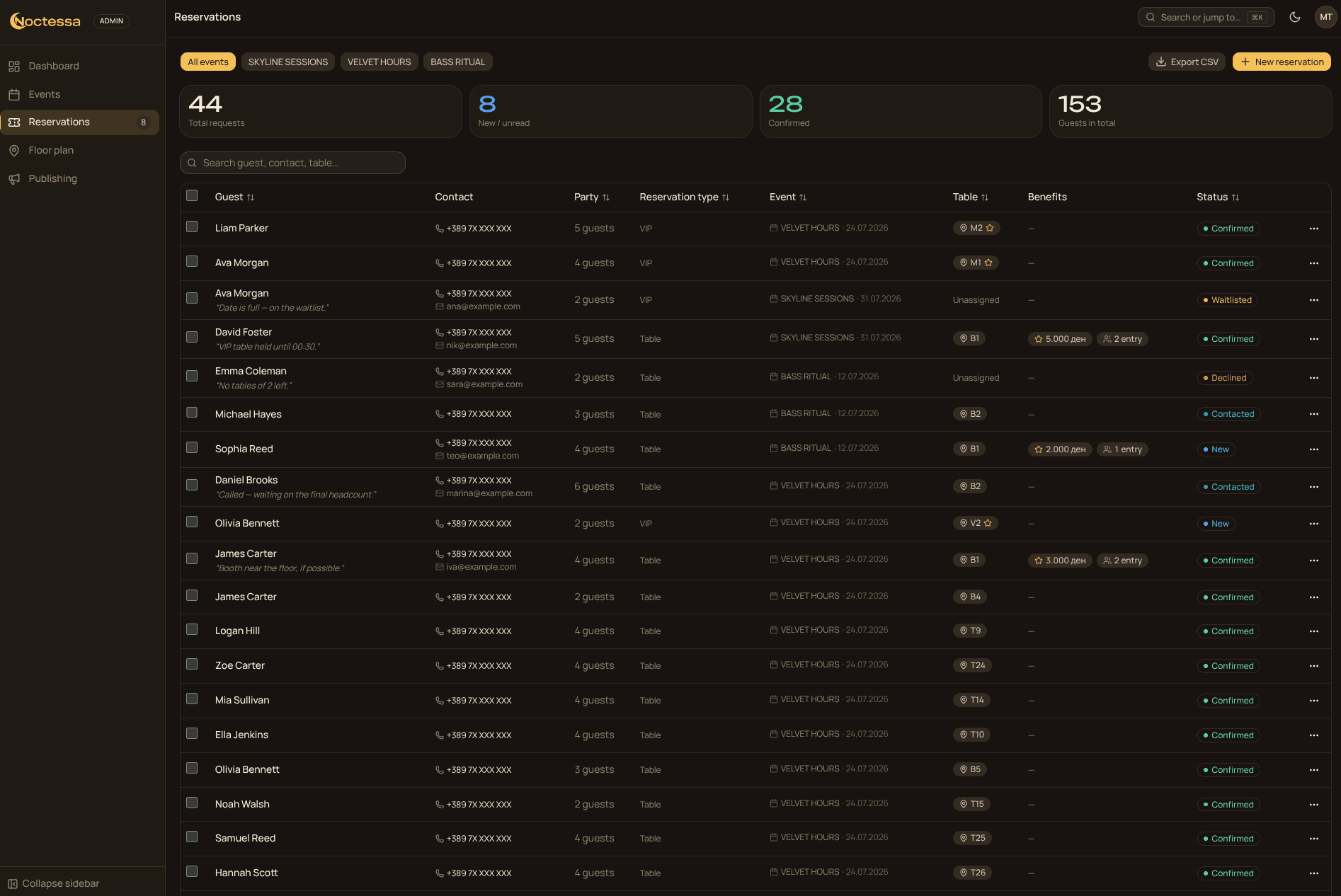
Task: Open actions menu for Hannah Scott
Action: point(1314,873)
